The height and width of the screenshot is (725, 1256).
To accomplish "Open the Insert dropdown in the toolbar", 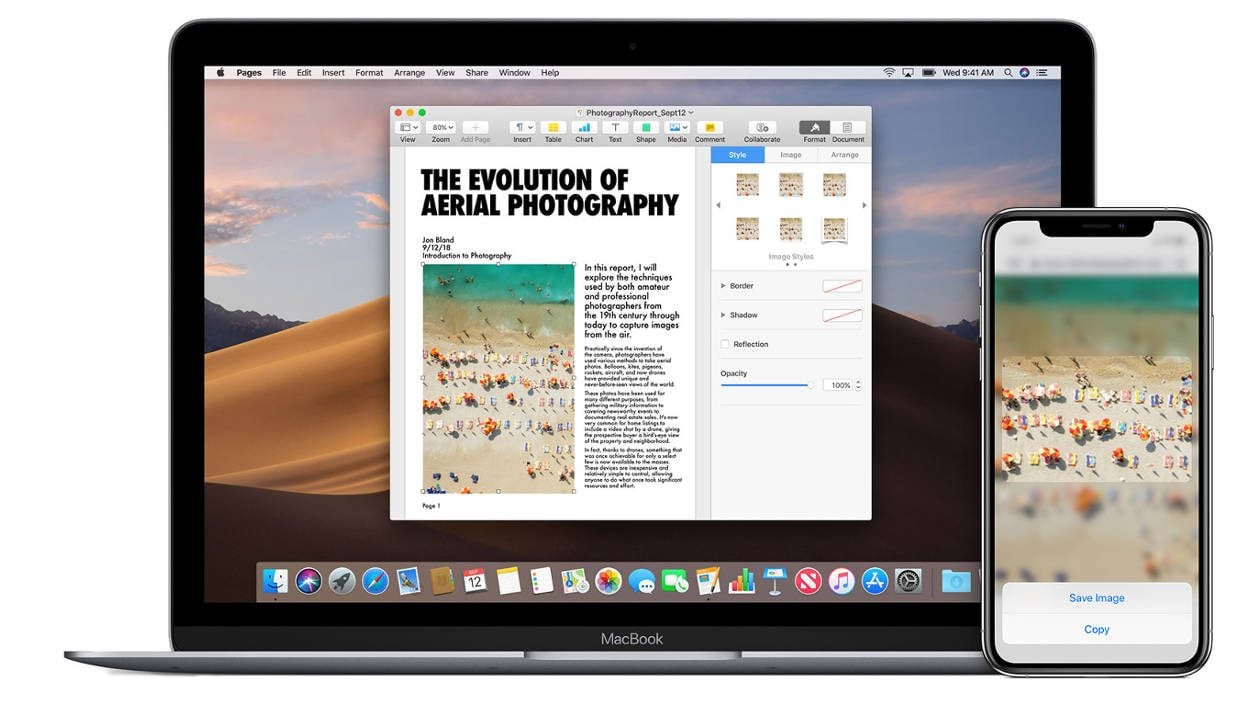I will pos(522,128).
